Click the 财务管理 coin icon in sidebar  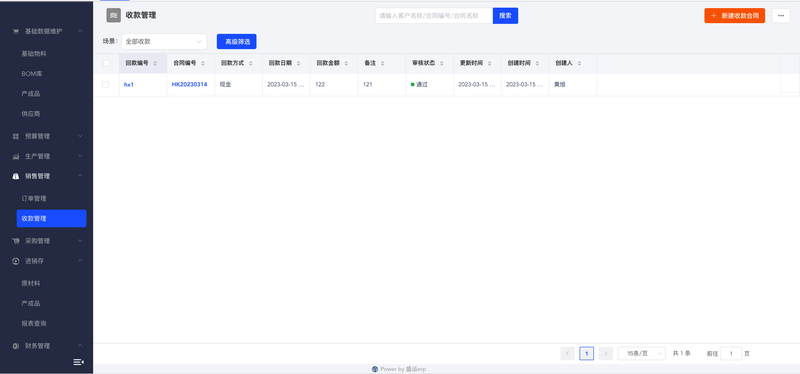16,346
